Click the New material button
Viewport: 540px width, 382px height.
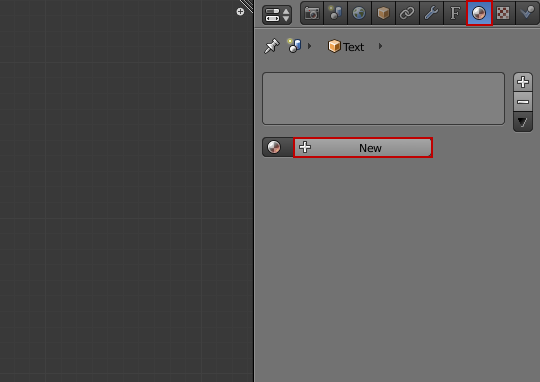[363, 148]
